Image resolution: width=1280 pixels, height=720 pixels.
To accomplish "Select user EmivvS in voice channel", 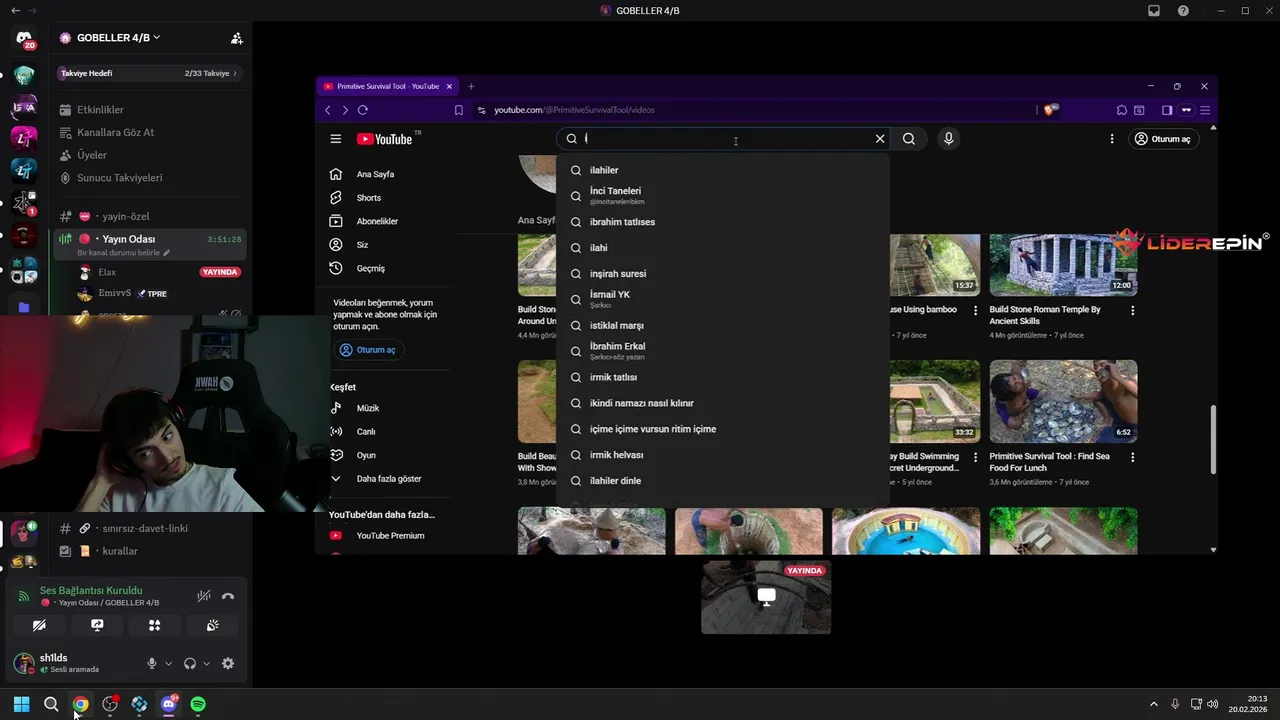I will (115, 293).
